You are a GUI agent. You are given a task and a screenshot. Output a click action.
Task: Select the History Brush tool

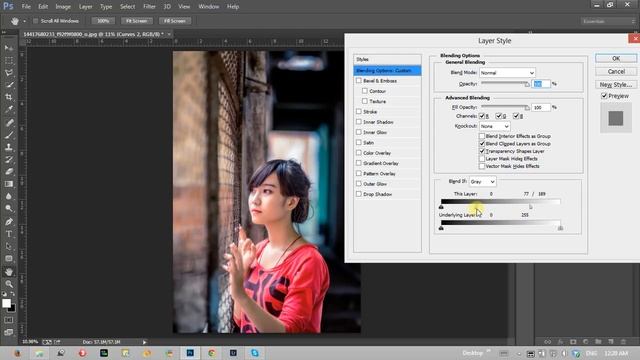9,159
